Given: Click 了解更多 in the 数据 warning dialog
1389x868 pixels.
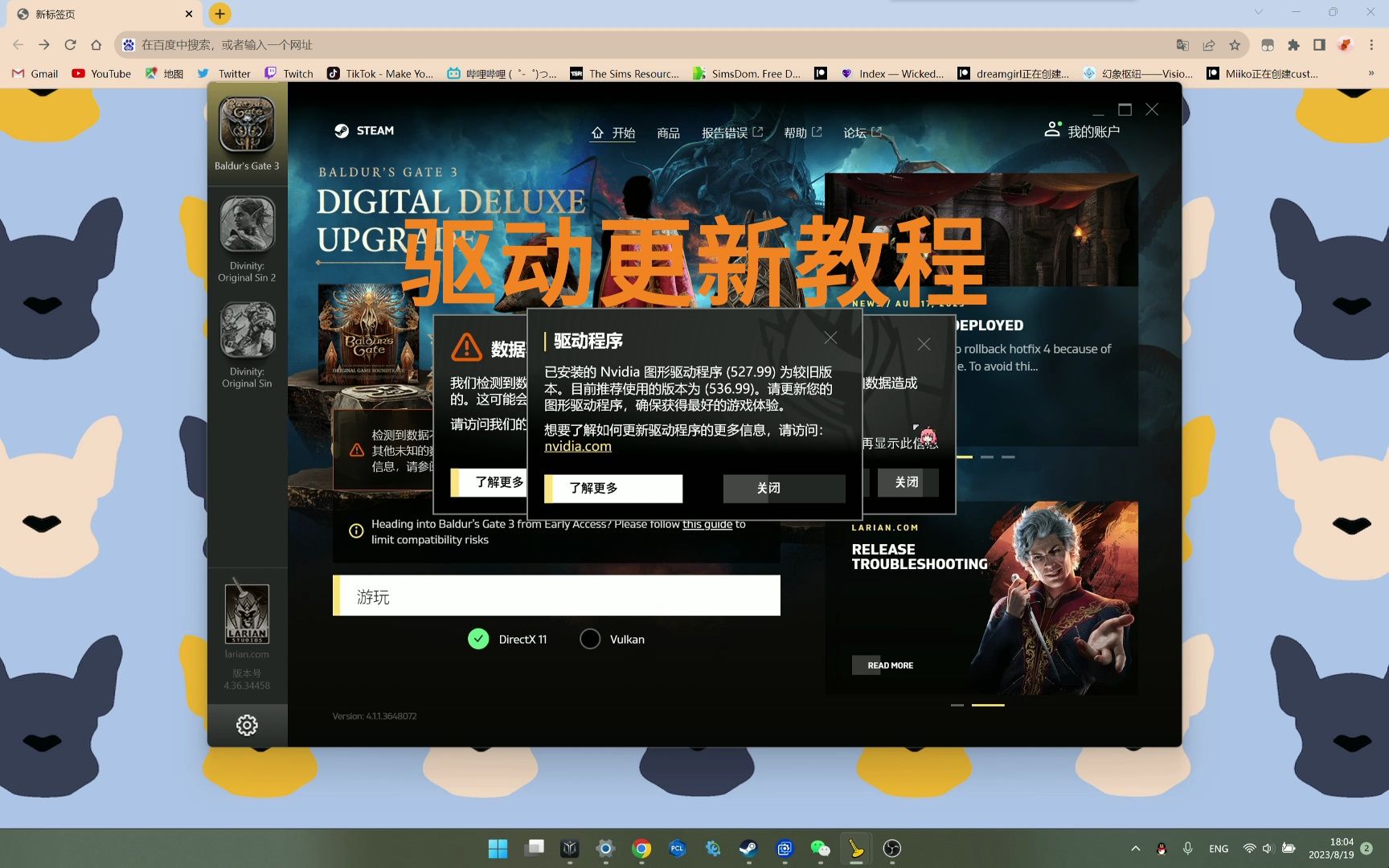Looking at the screenshot, I should [489, 482].
